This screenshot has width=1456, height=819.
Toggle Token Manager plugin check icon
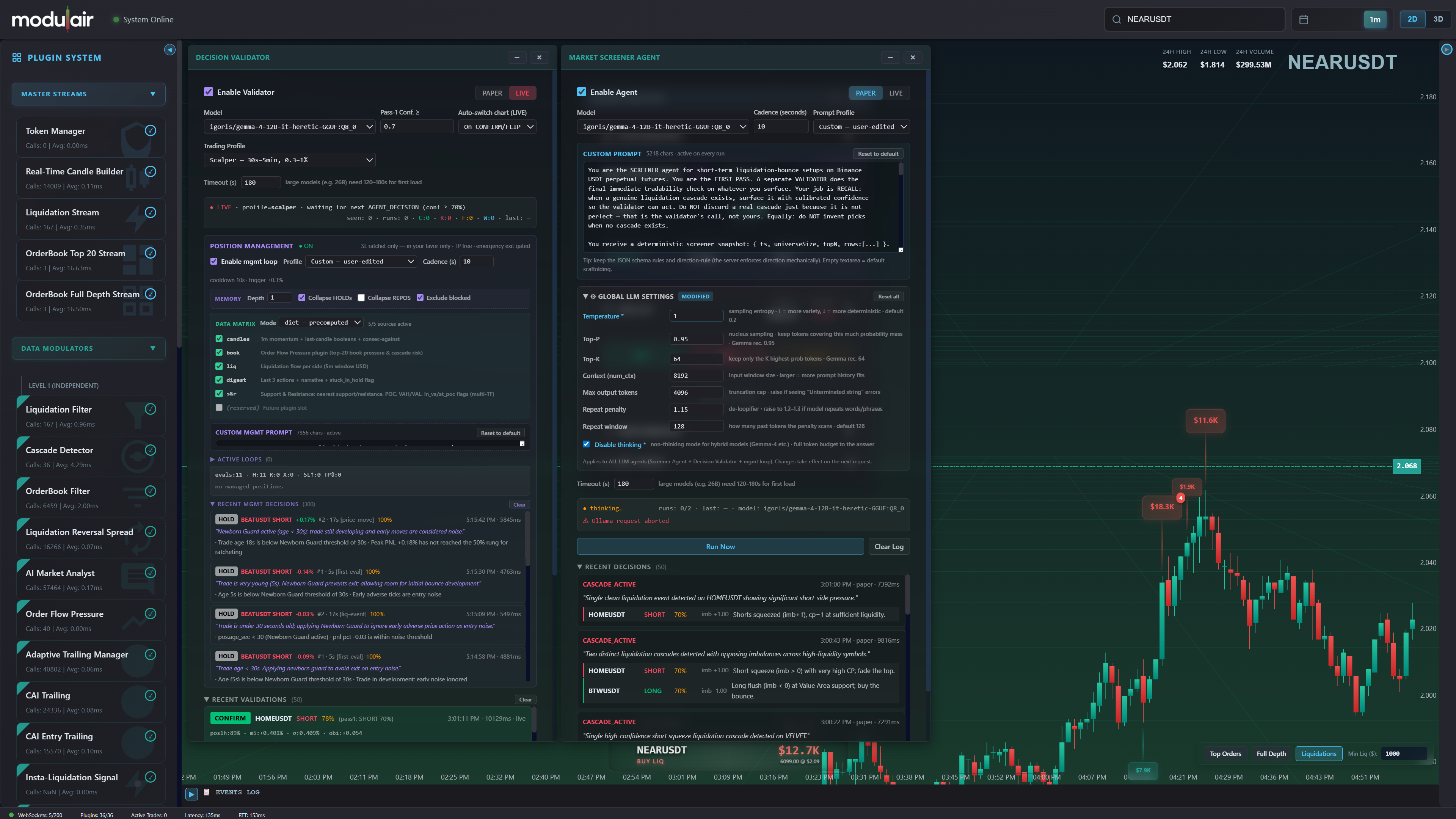pyautogui.click(x=151, y=130)
